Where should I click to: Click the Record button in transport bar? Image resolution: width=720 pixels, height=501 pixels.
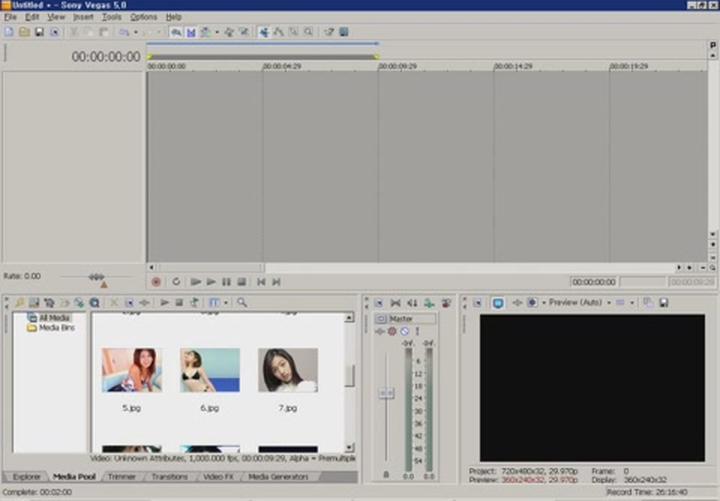(156, 282)
